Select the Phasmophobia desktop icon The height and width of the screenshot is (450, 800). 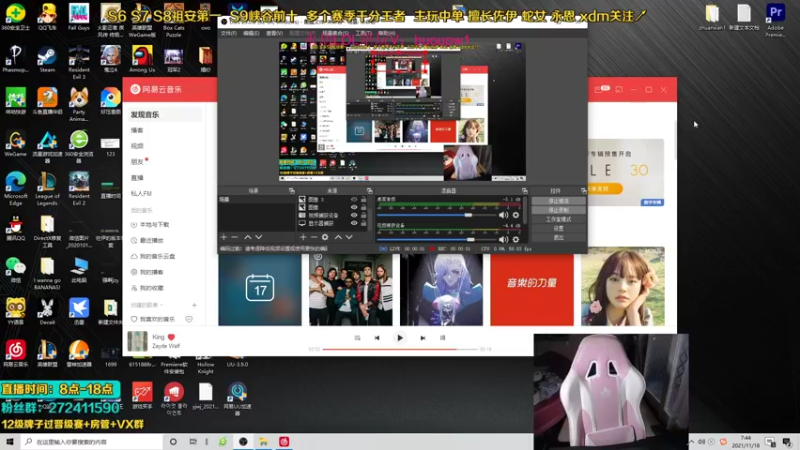point(16,60)
